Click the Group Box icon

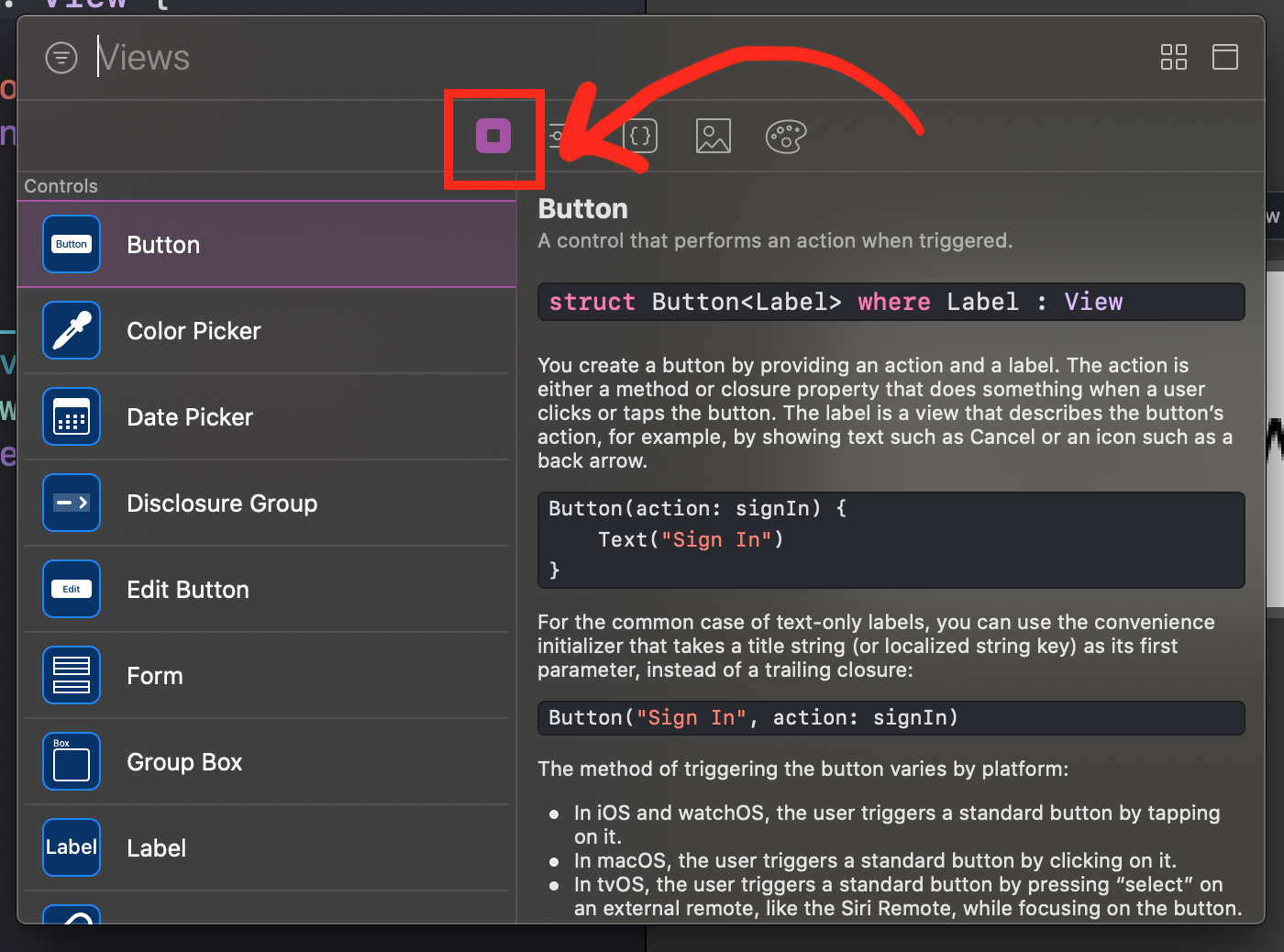[x=72, y=761]
